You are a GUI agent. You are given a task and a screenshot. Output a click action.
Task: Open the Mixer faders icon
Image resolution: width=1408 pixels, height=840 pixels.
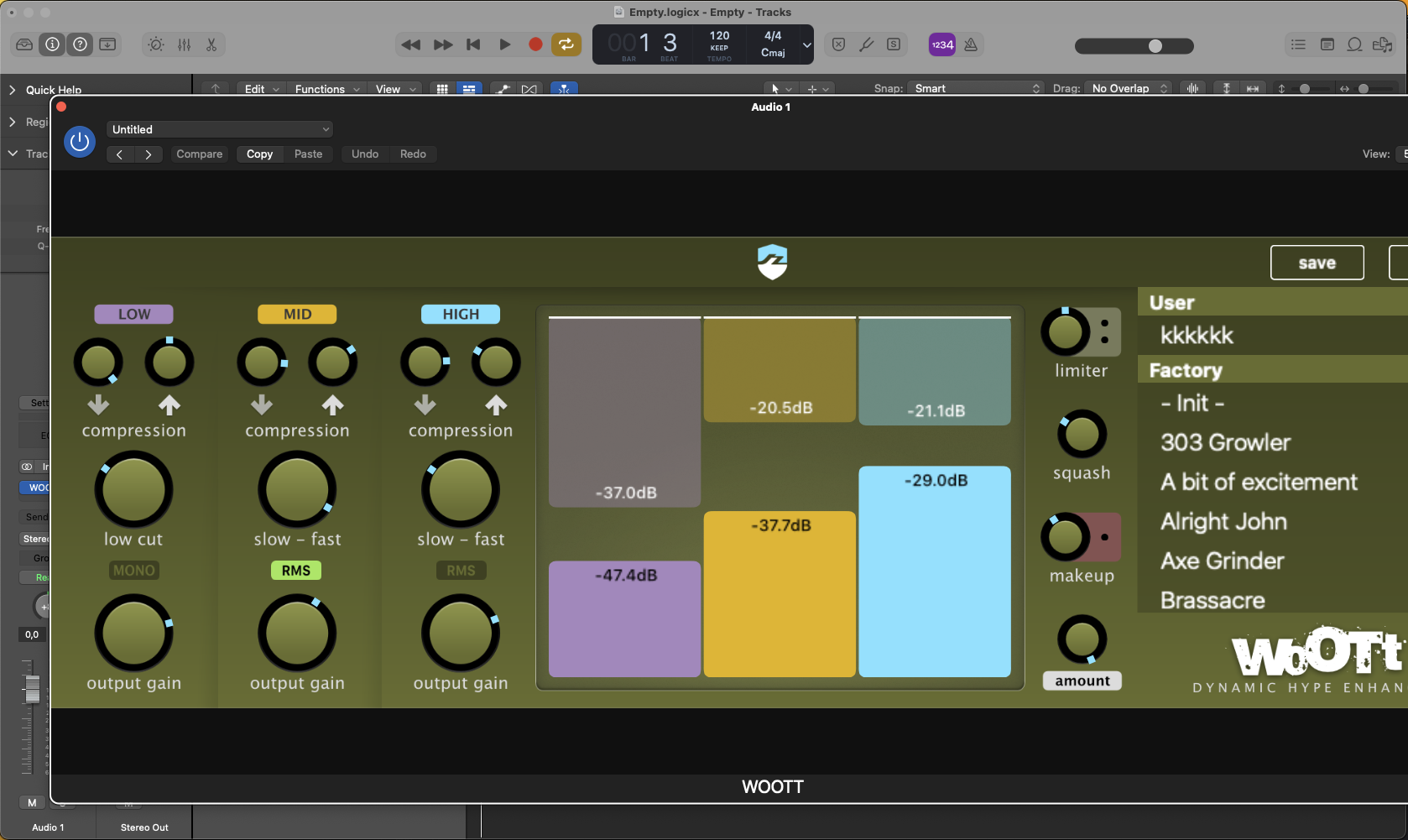coord(184,44)
